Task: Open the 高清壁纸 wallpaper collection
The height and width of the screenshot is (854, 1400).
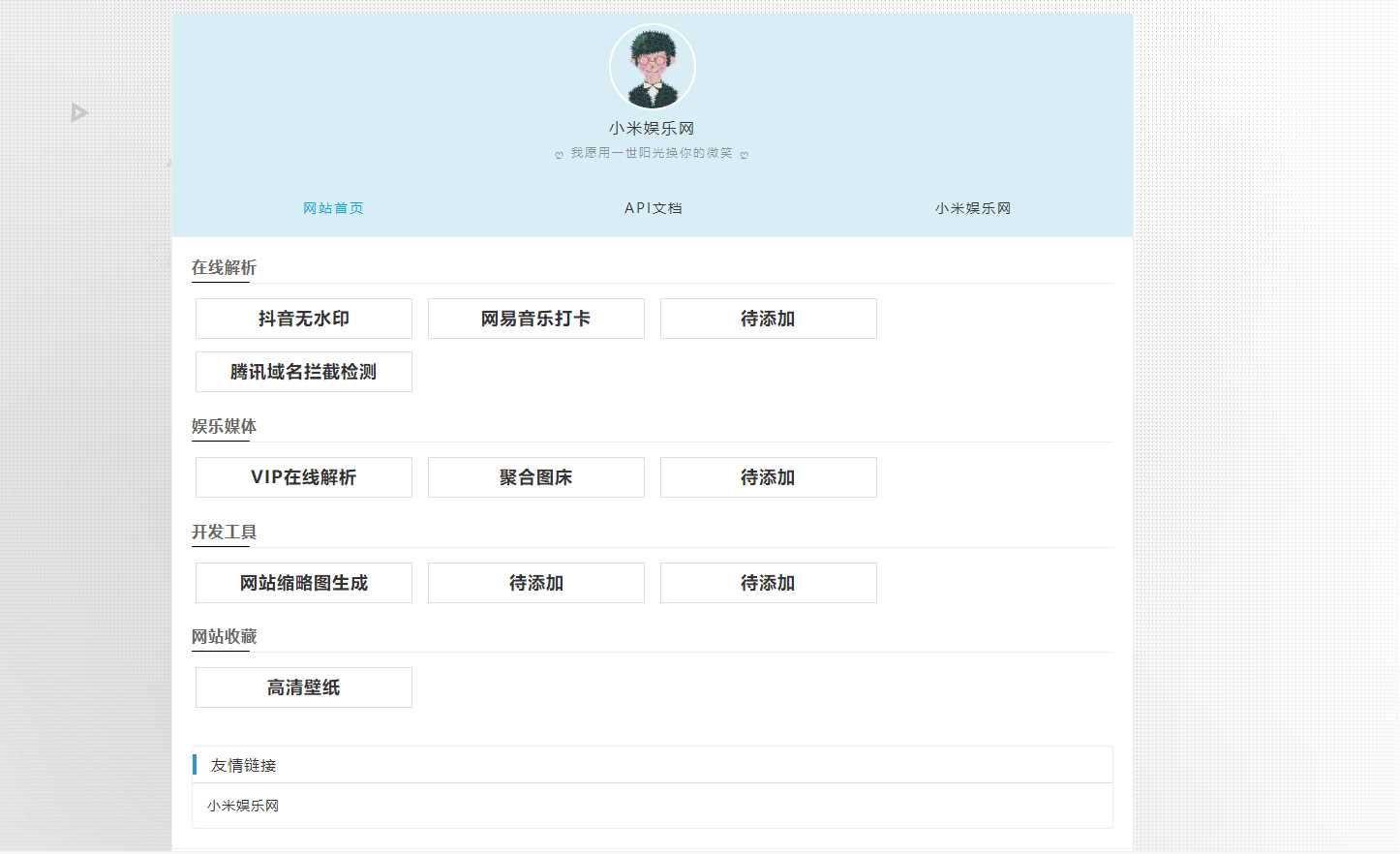Action: pos(303,687)
